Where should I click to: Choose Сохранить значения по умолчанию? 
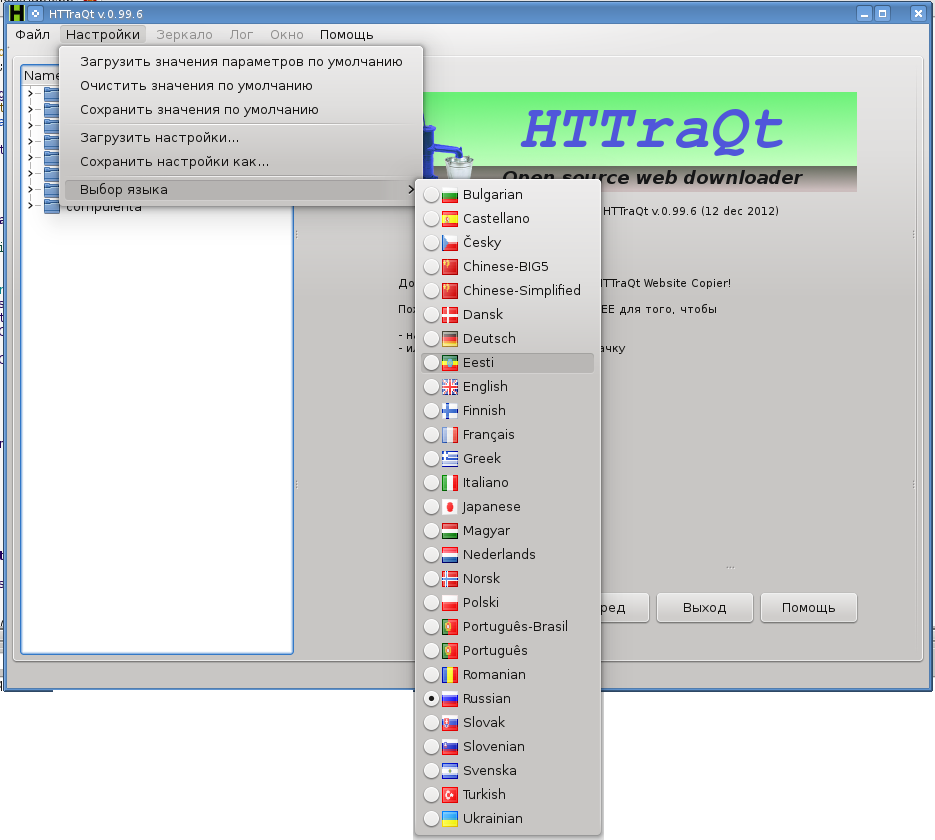[x=241, y=110]
